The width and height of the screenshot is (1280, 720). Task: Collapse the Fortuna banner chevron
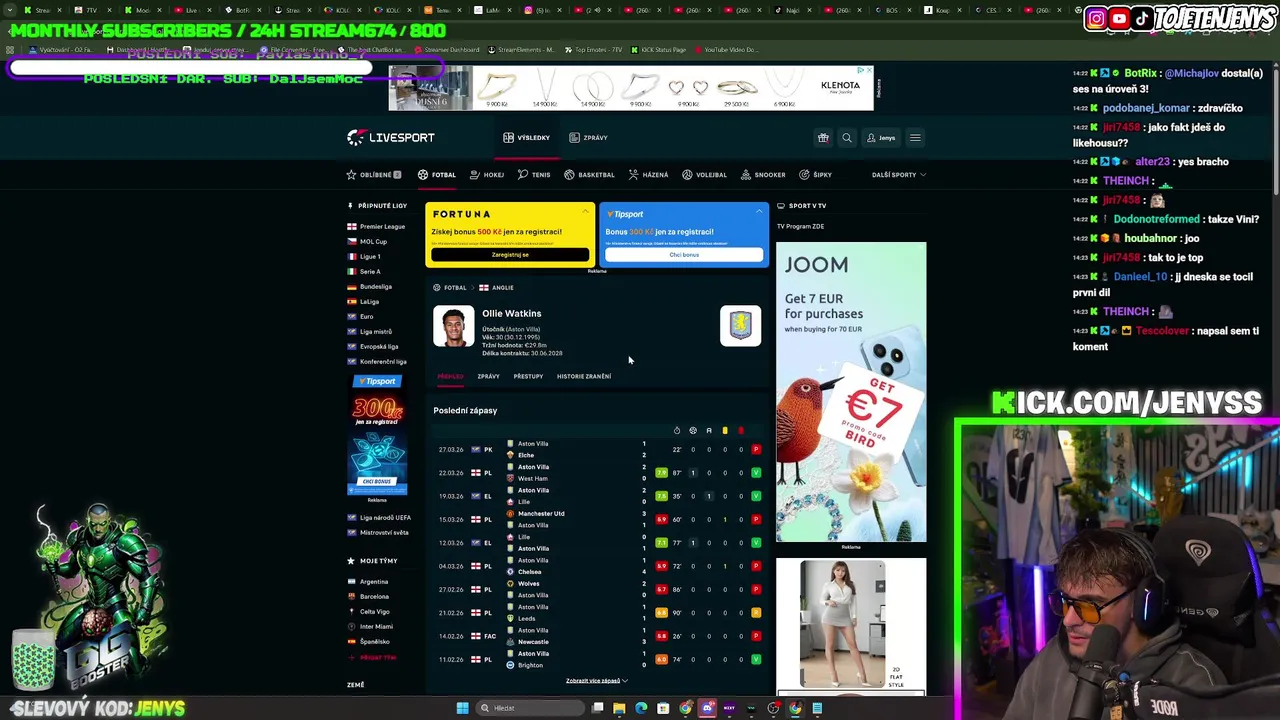tap(586, 211)
